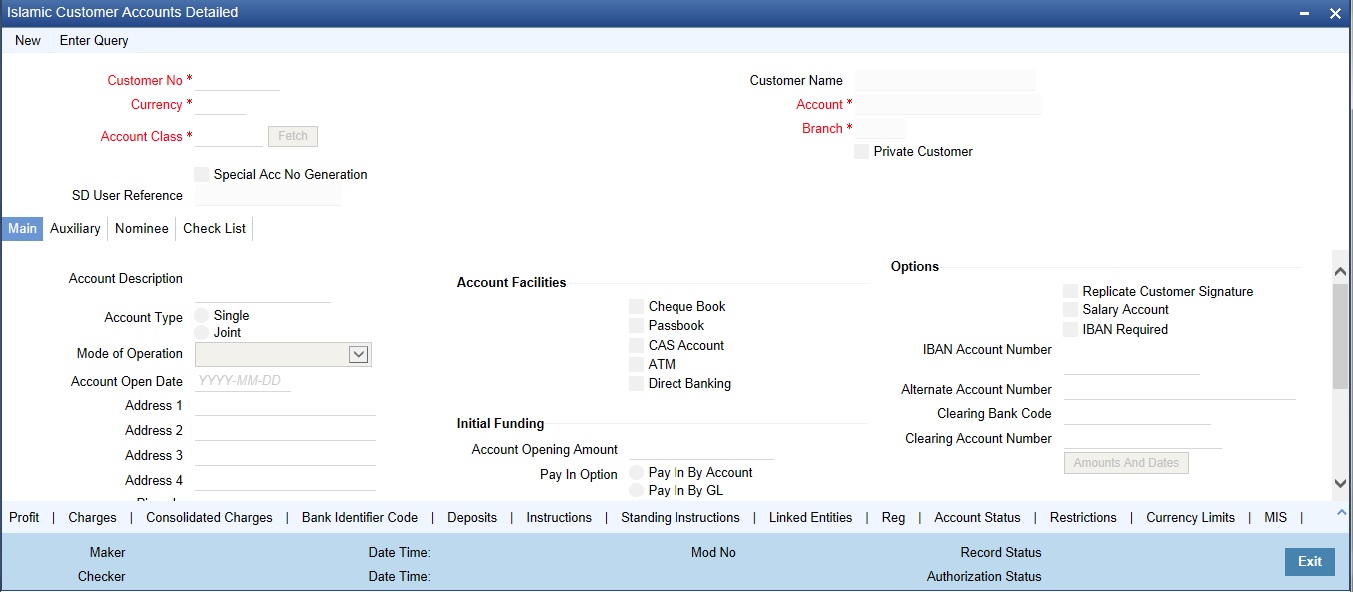Screen dimensions: 1353x592
Task: Tick the CAS Account checkbox
Action: (636, 345)
